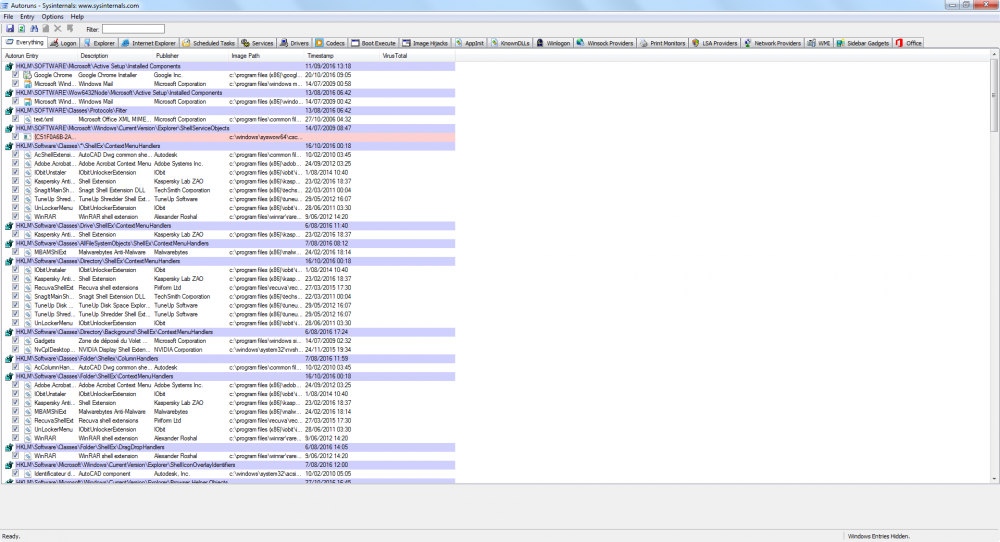Click the file icon of AcShellExtension entry
Viewport: 1000px width, 542px height.
pos(27,154)
